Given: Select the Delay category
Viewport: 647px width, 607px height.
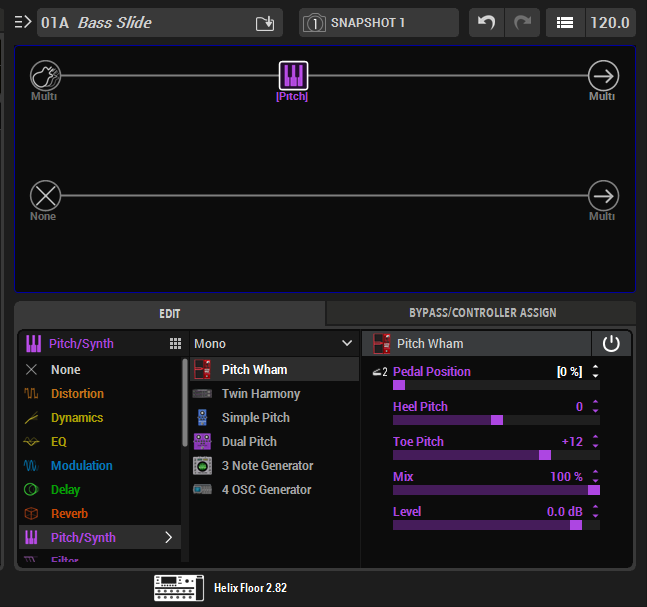Looking at the screenshot, I should coord(100,489).
